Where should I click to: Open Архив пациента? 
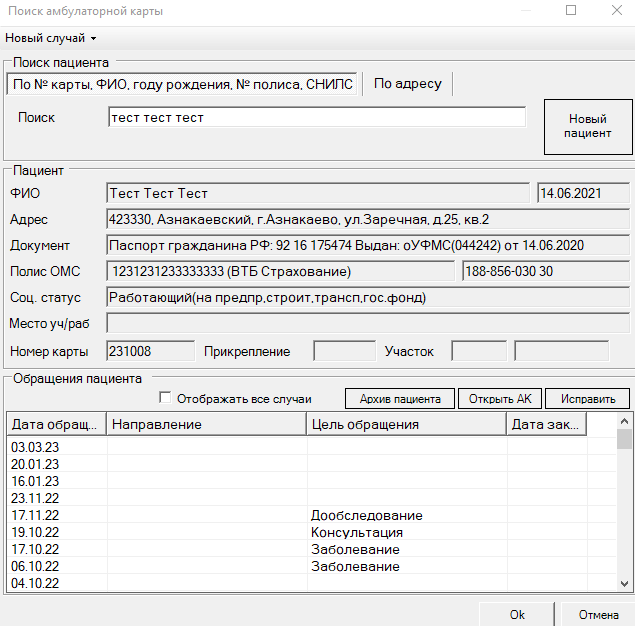400,399
